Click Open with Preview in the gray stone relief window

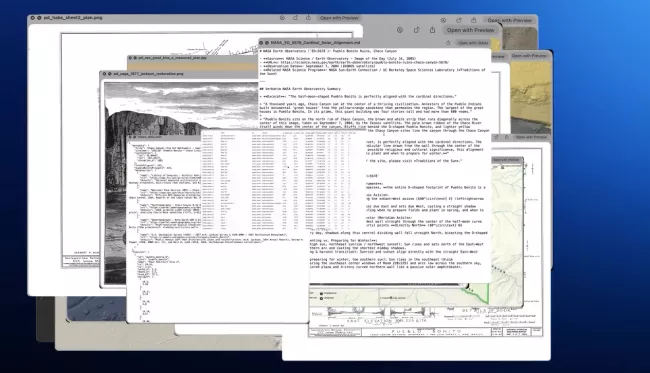coord(509,20)
